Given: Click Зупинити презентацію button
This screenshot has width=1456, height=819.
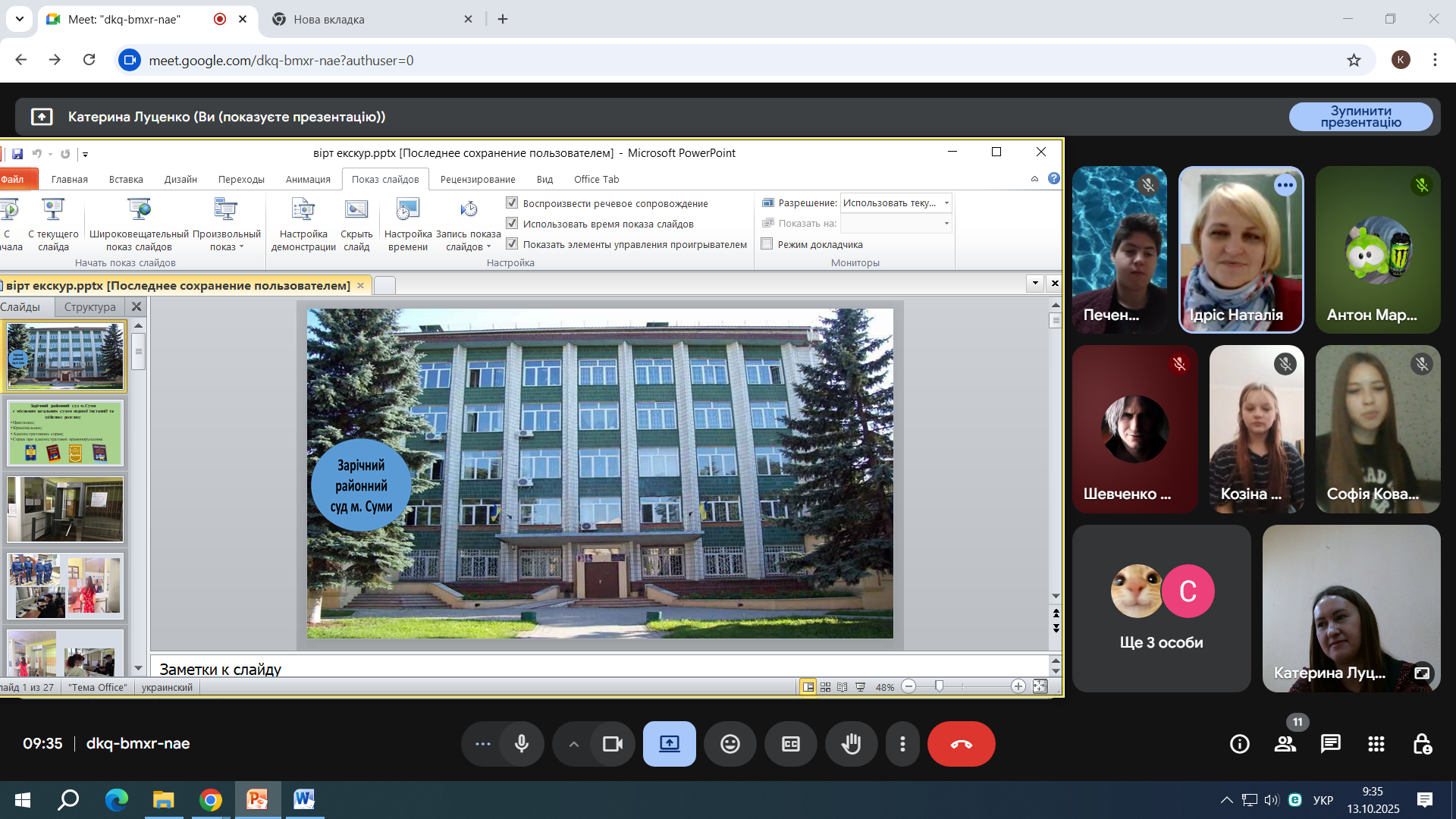Looking at the screenshot, I should (1360, 117).
